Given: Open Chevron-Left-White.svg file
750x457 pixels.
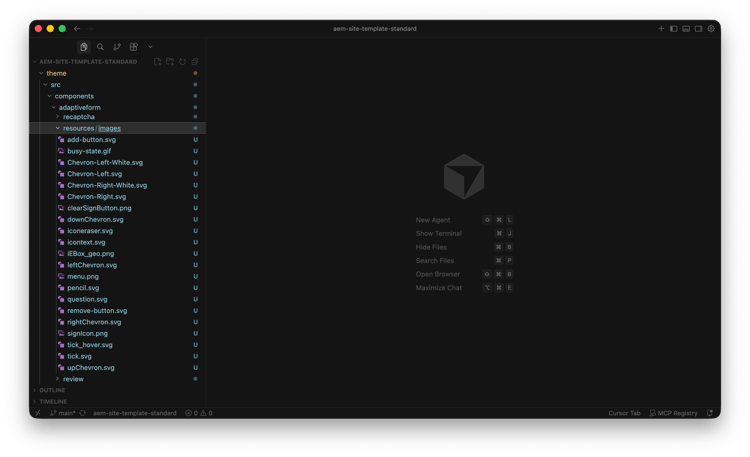Looking at the screenshot, I should pyautogui.click(x=105, y=163).
